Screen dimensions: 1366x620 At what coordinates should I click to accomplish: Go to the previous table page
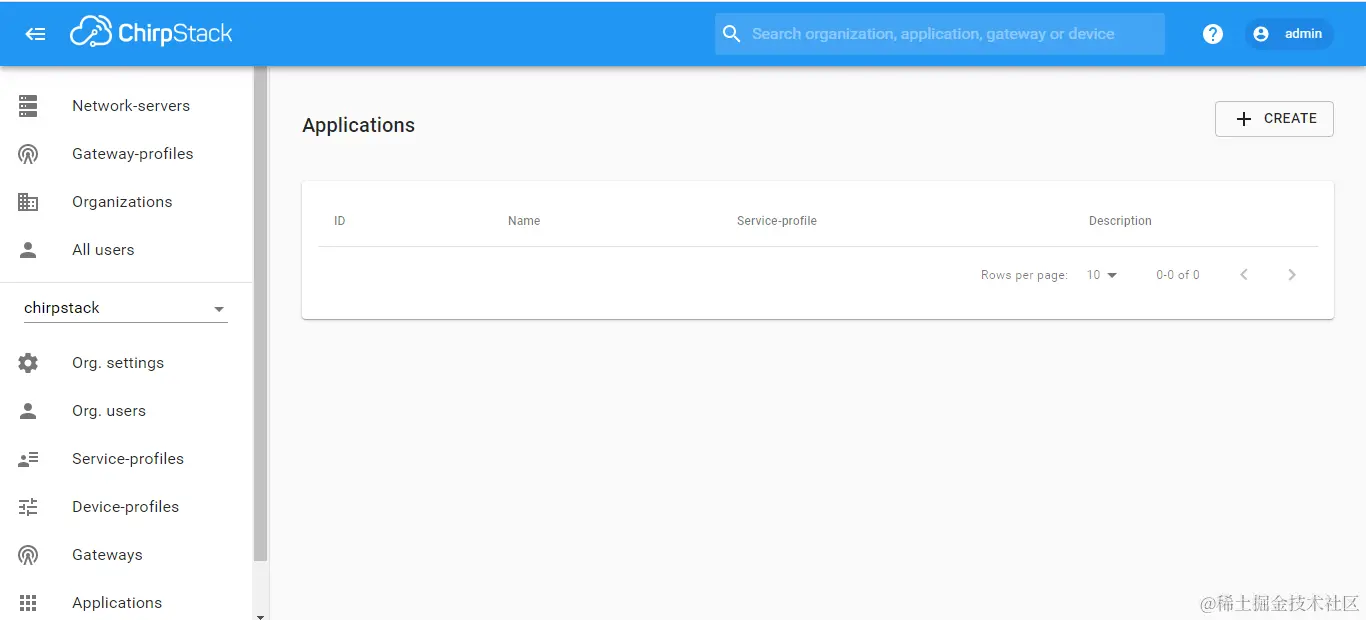pyautogui.click(x=1244, y=275)
